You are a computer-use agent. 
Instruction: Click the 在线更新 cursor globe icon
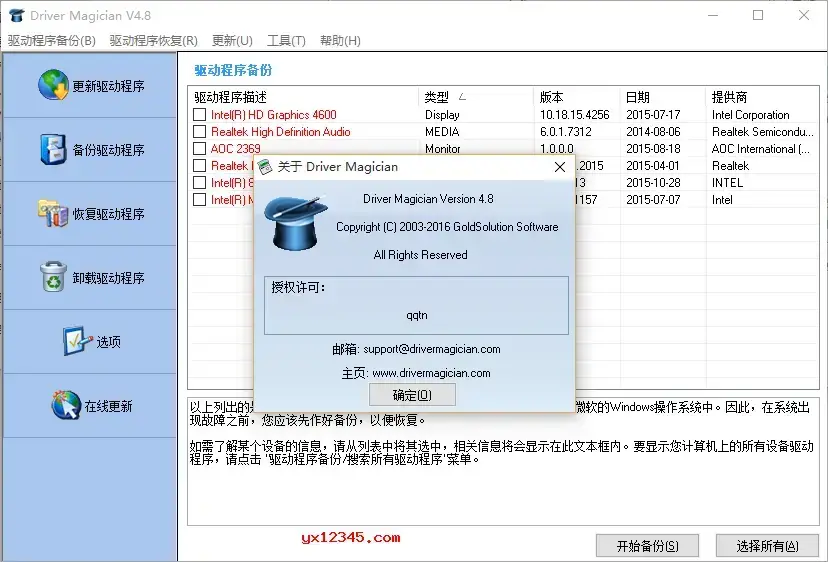tap(66, 405)
